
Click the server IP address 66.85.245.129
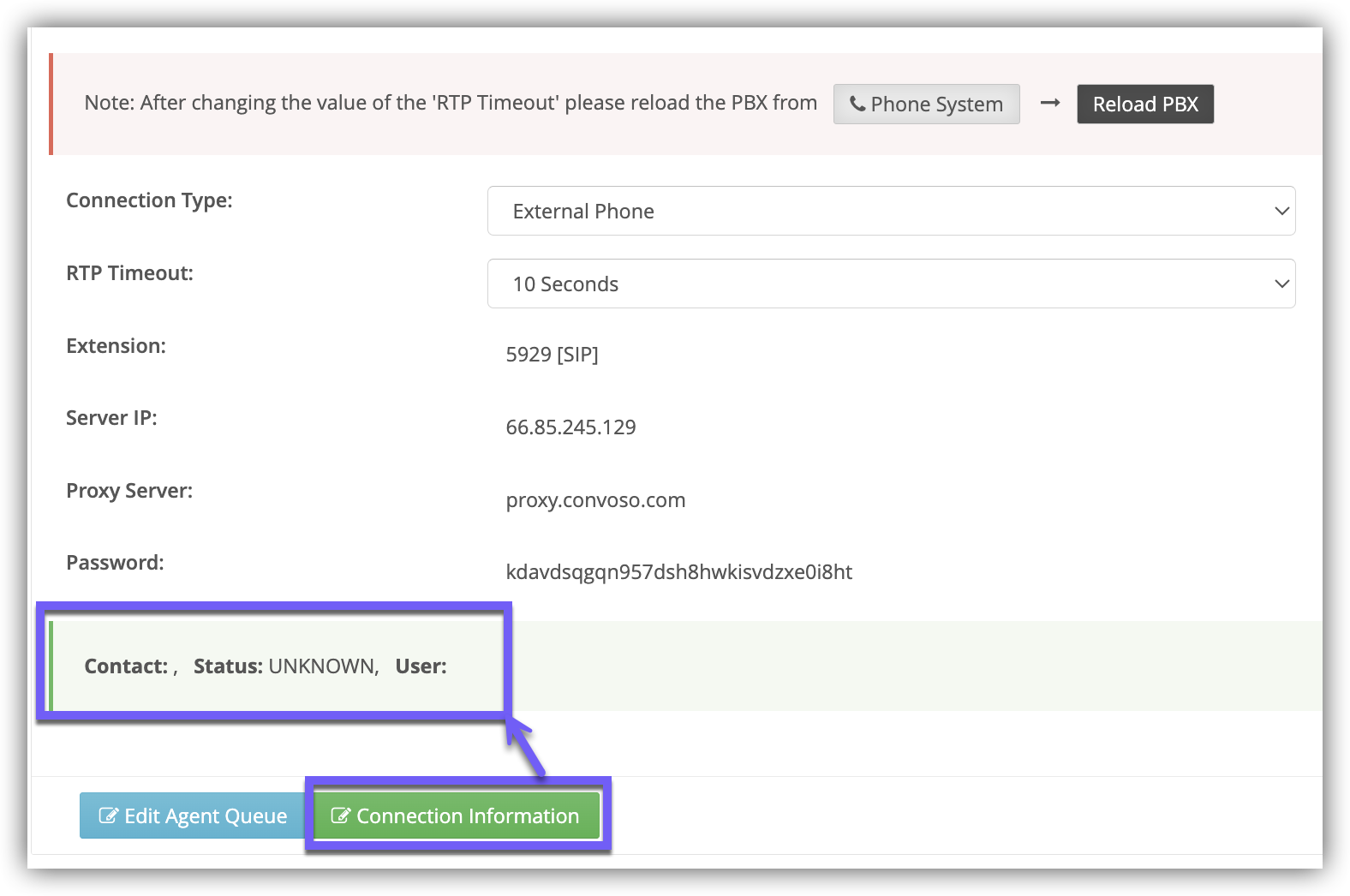click(x=570, y=427)
